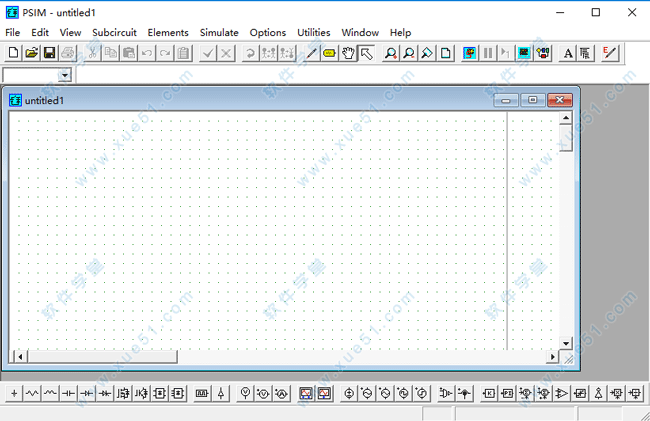The image size is (650, 421).
Task: Open the Elements menu
Action: point(168,33)
